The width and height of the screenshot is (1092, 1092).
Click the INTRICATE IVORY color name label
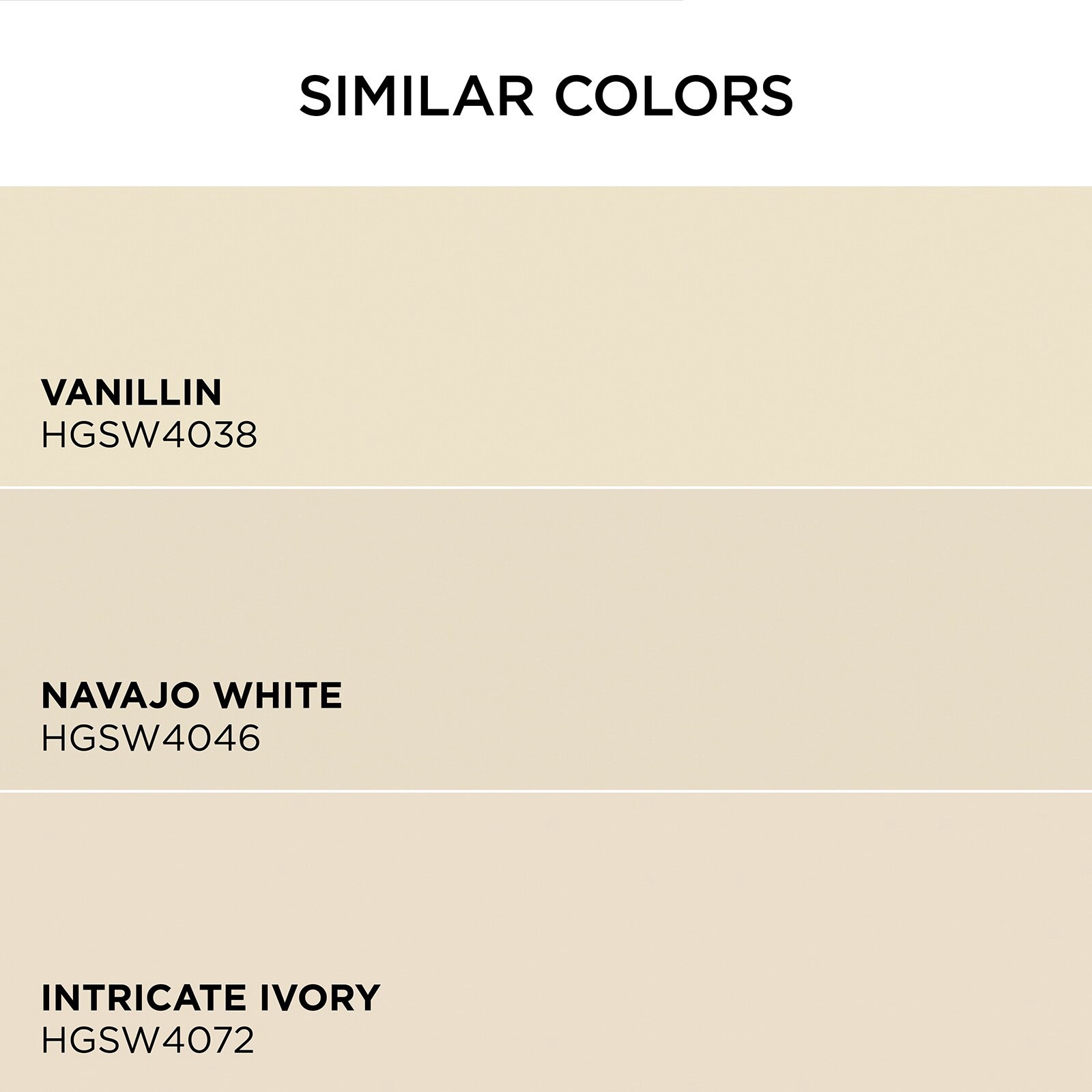click(x=210, y=997)
